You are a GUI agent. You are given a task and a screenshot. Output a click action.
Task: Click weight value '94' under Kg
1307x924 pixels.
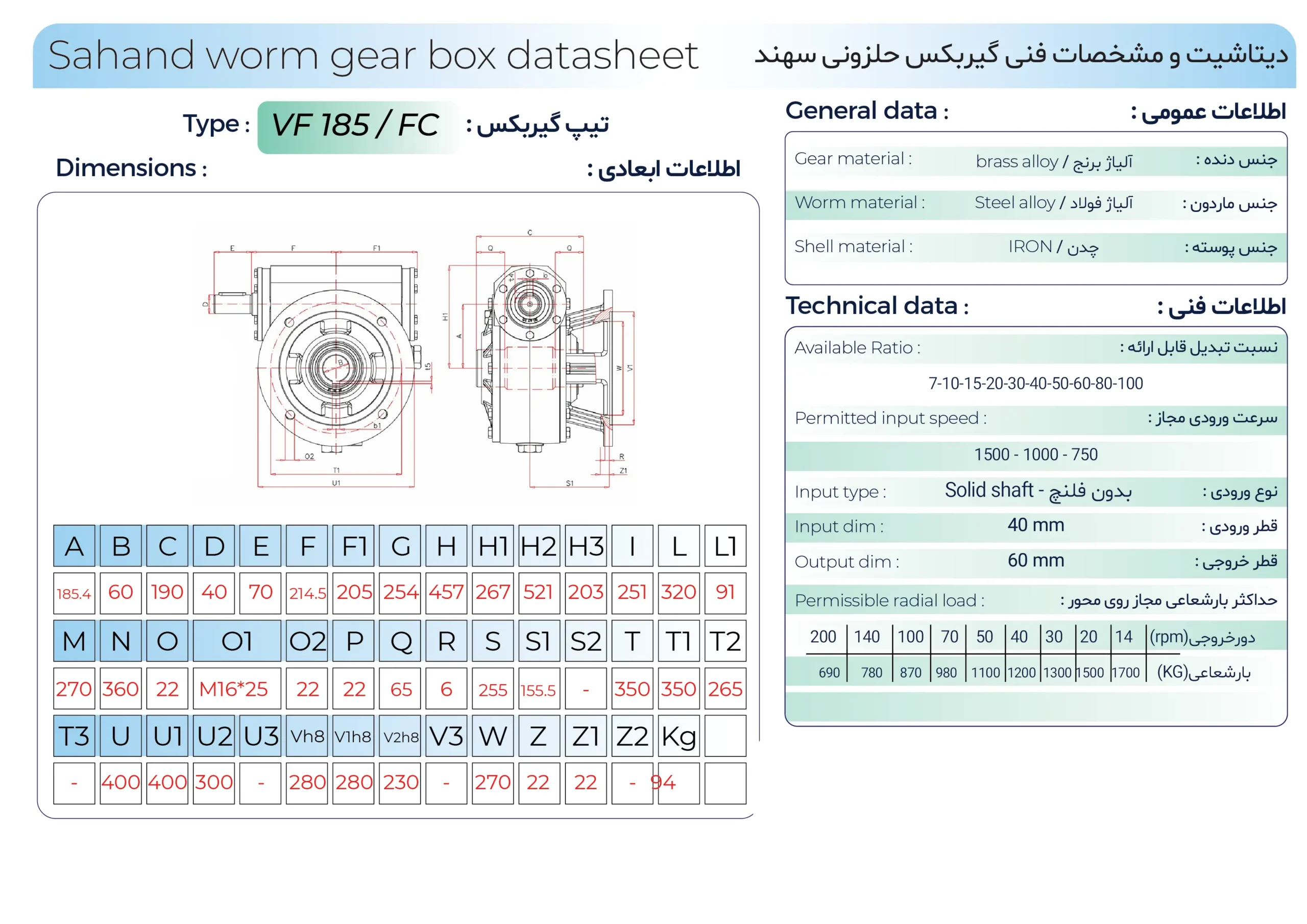coord(663,783)
